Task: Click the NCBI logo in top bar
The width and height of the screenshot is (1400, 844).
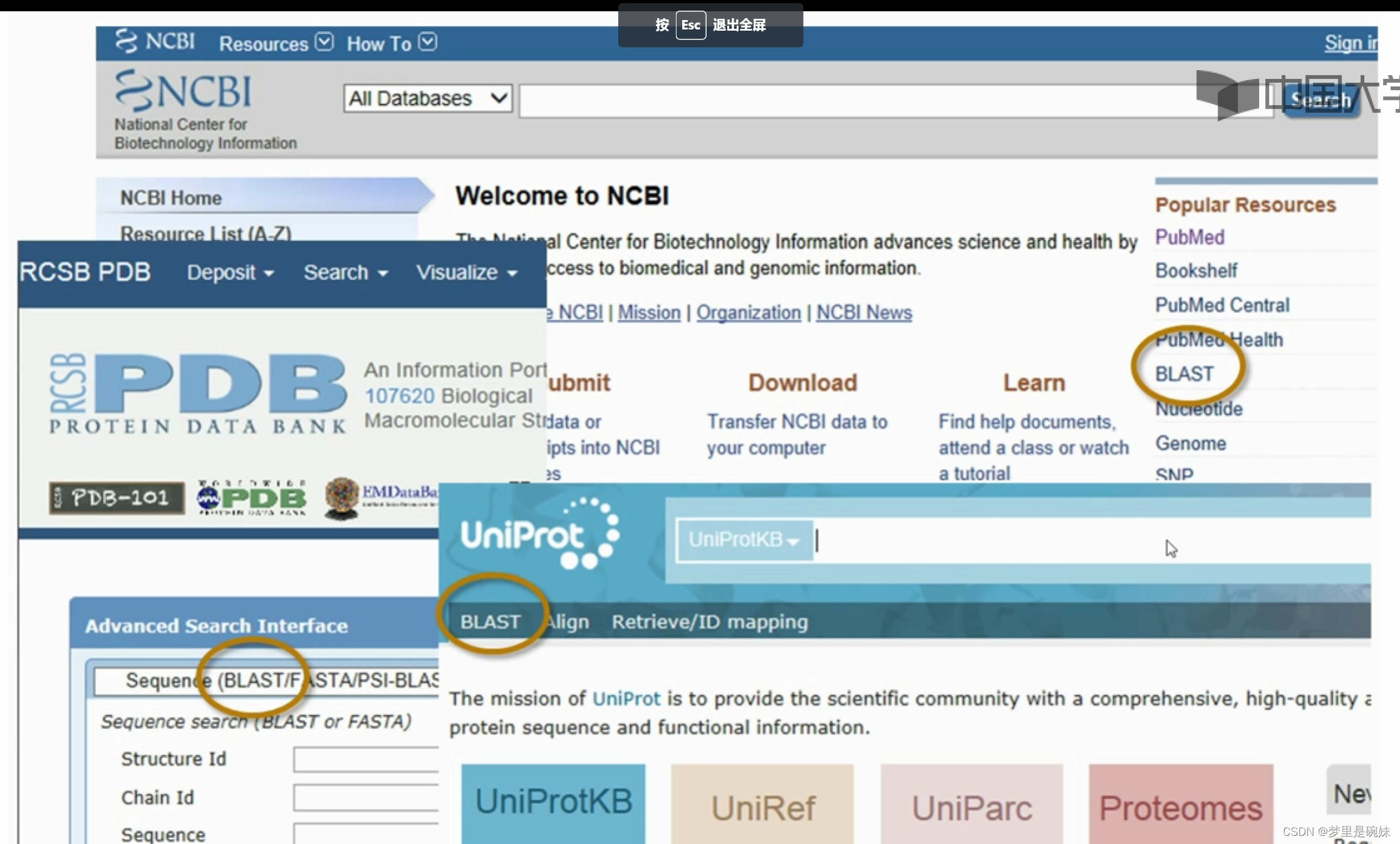Action: 155,41
